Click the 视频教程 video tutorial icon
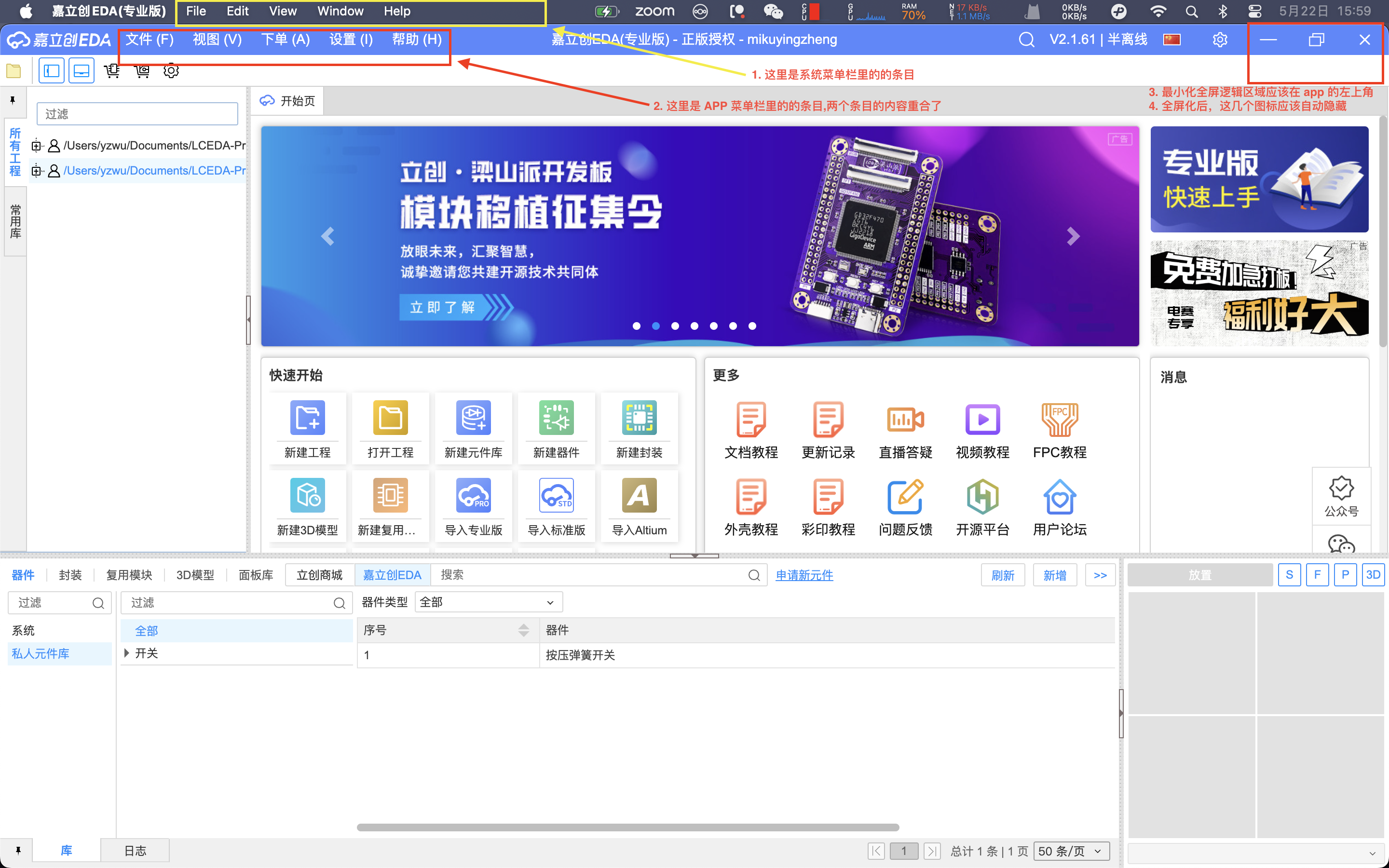 click(982, 420)
